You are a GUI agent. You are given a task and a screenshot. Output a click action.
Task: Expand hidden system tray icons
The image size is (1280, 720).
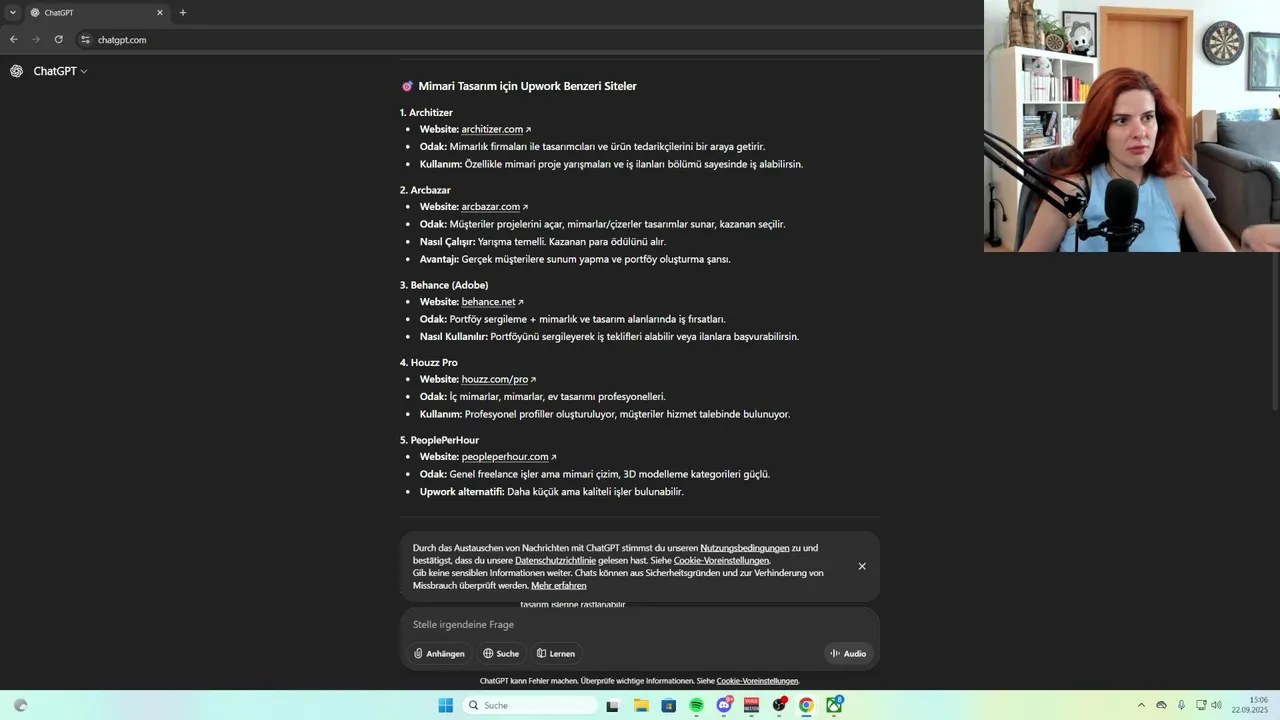(1141, 705)
